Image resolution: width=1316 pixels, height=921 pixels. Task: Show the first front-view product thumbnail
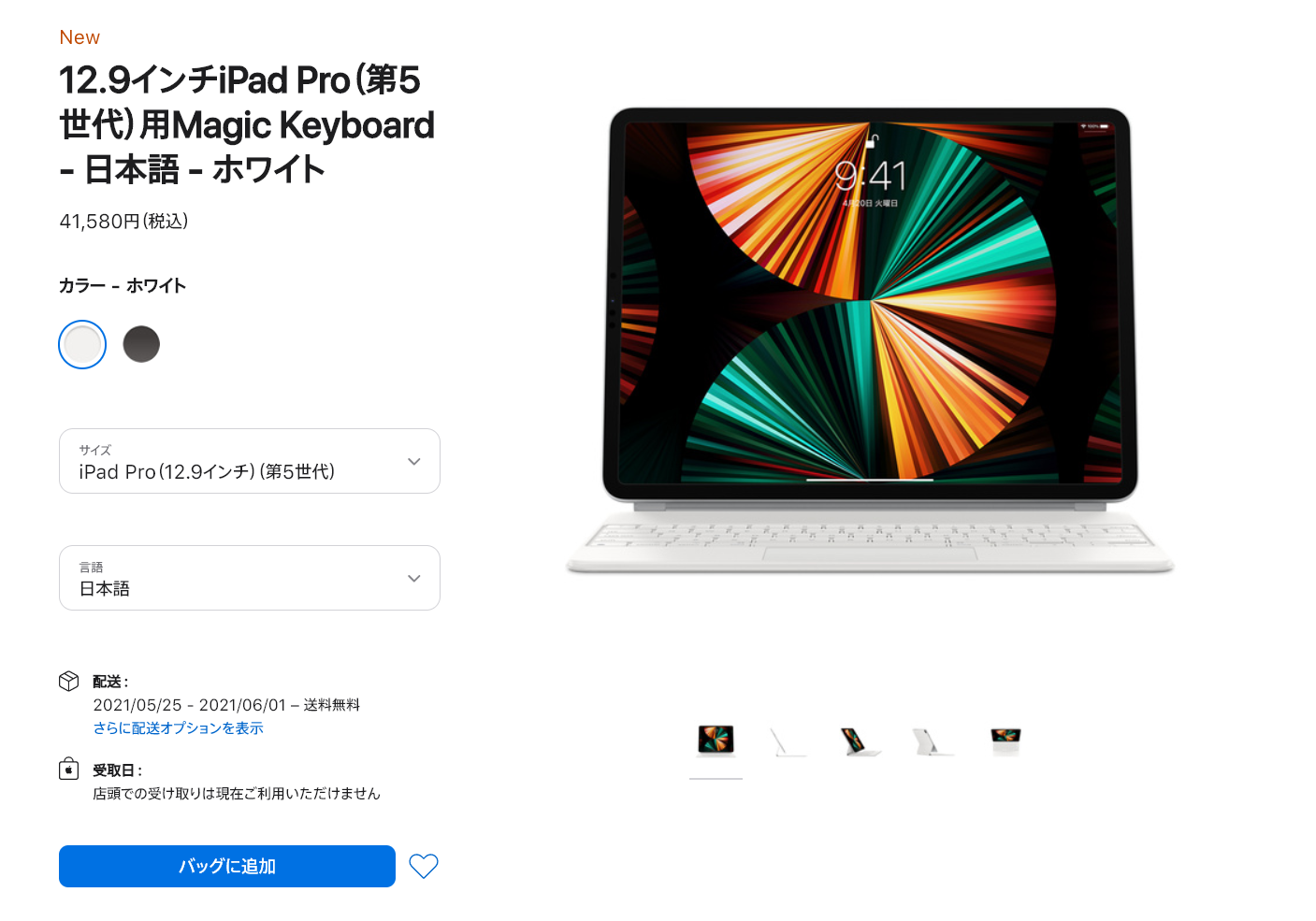(x=716, y=741)
